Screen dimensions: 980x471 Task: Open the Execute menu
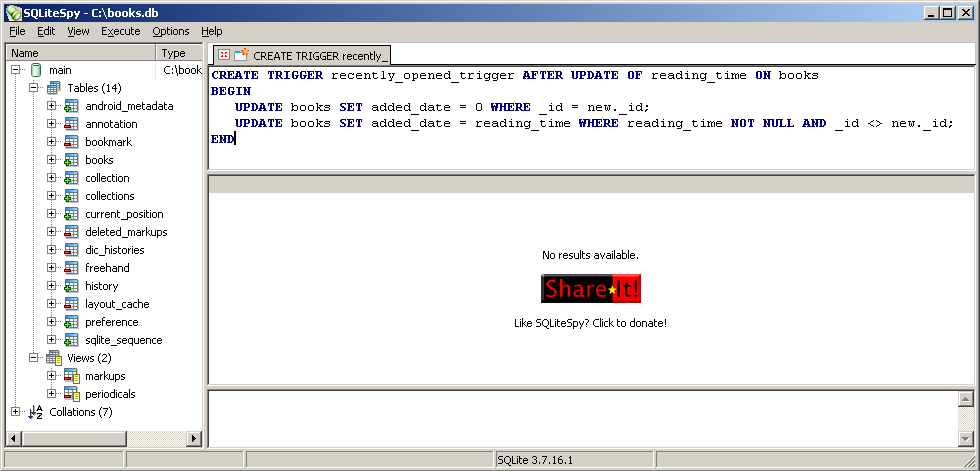point(121,31)
